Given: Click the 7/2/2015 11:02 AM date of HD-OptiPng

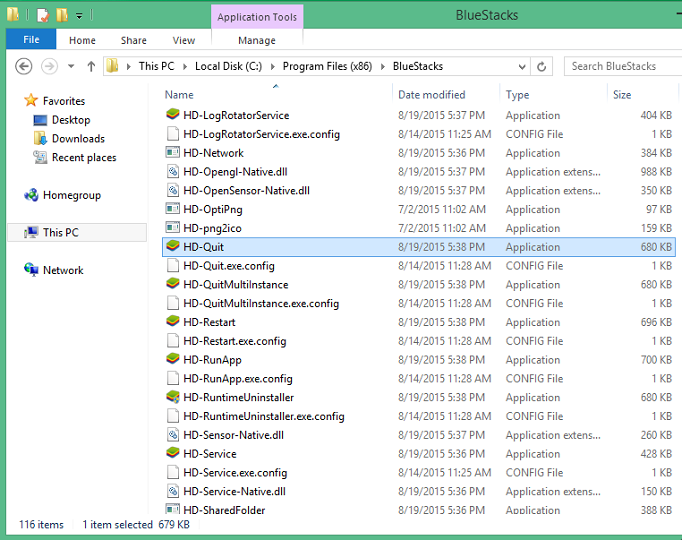Looking at the screenshot, I should pos(441,209).
